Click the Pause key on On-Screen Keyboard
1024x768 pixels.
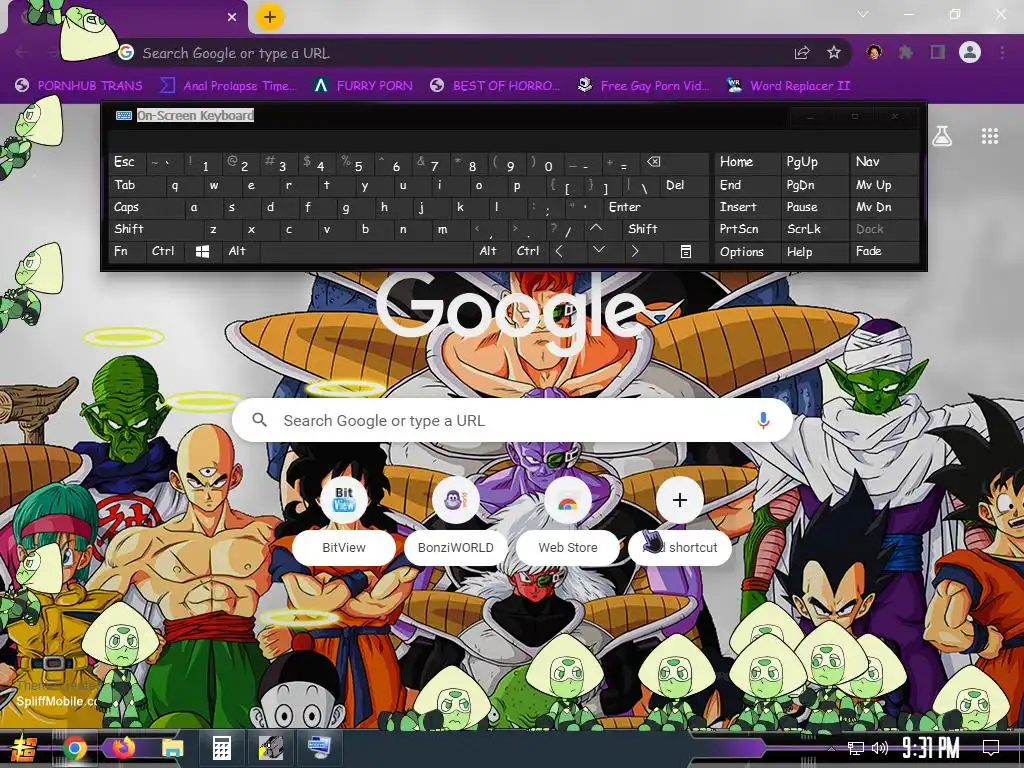[x=814, y=208]
